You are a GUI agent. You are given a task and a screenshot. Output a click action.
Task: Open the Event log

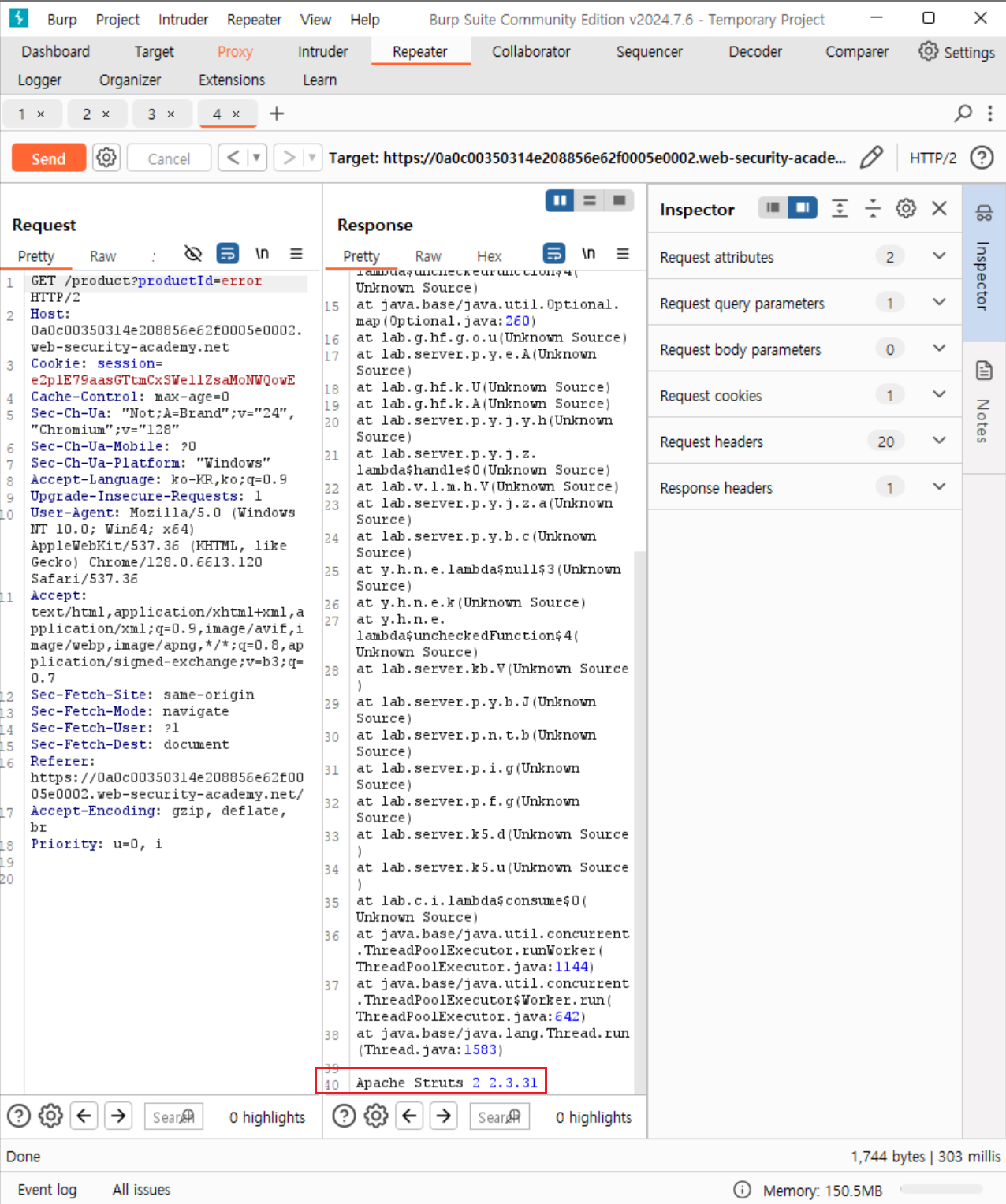pyautogui.click(x=47, y=1189)
